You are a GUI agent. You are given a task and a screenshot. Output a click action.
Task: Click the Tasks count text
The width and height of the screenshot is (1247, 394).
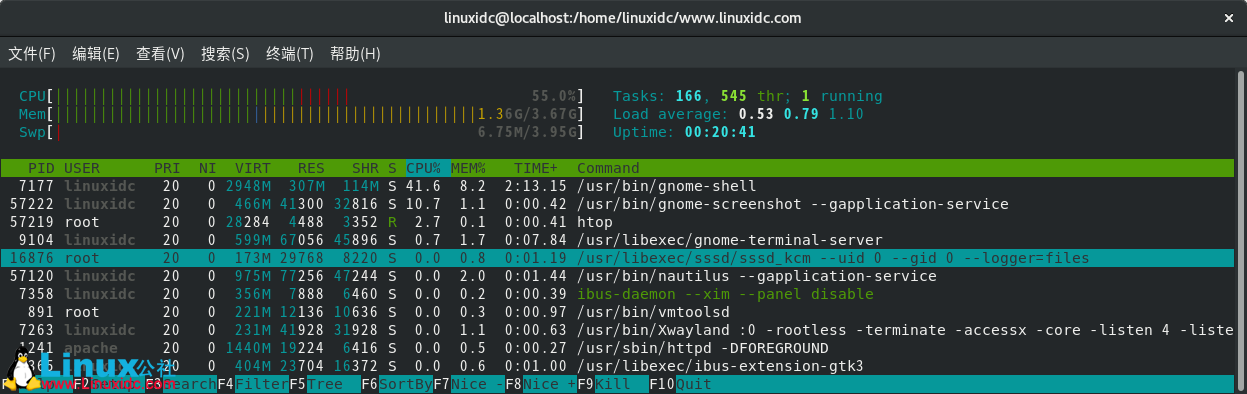click(x=748, y=96)
